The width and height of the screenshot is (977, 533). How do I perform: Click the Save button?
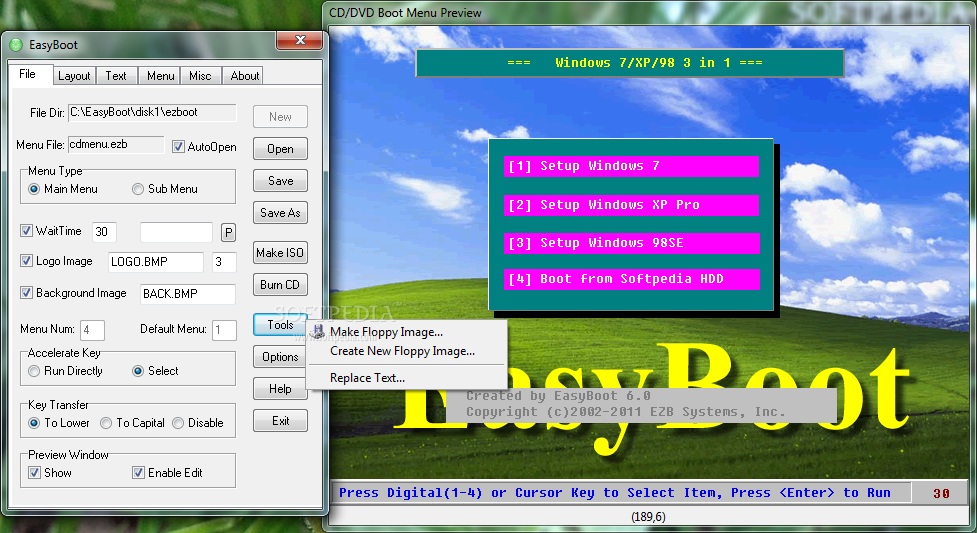pos(280,180)
